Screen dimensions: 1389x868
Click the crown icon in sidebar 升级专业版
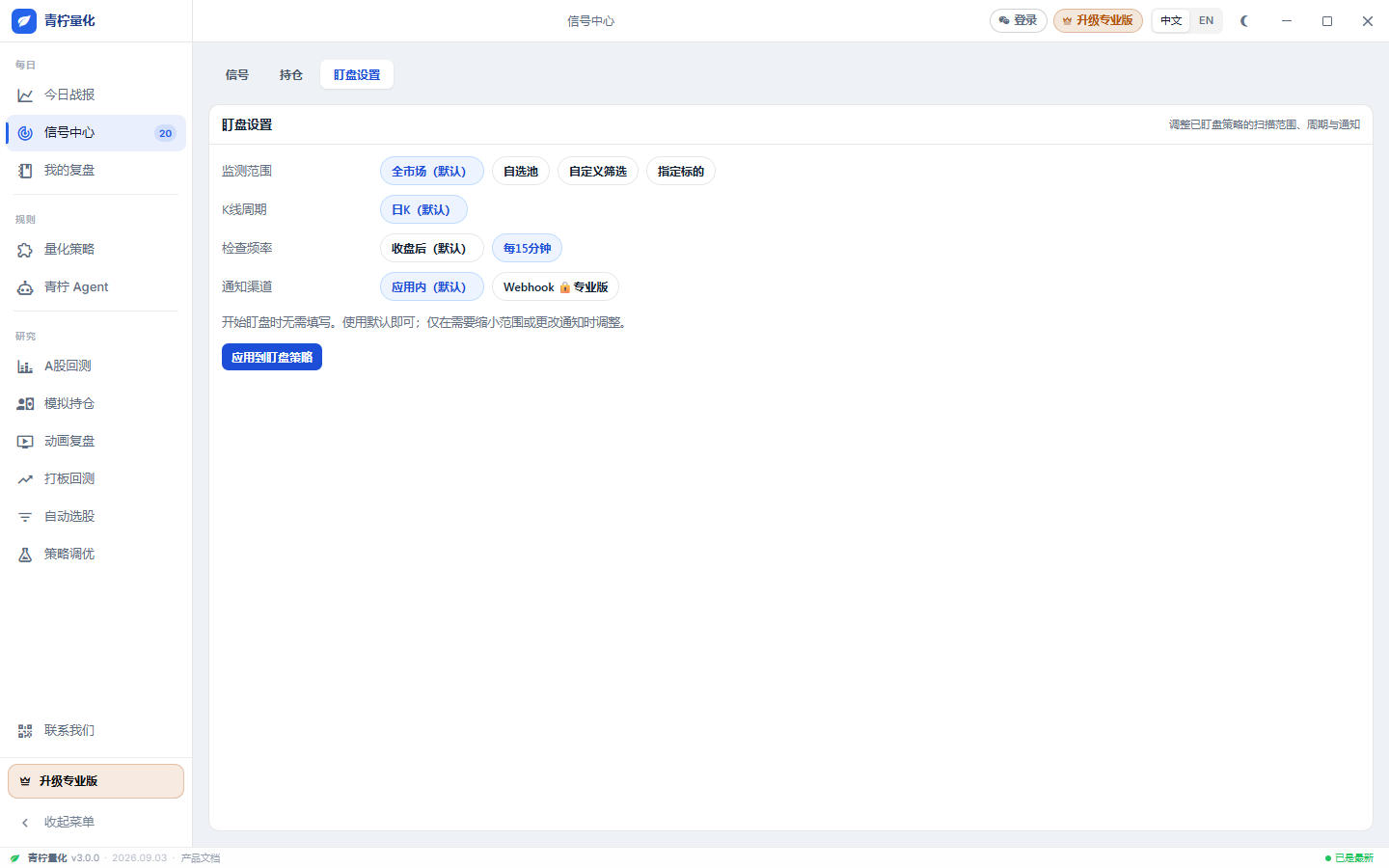tap(25, 781)
